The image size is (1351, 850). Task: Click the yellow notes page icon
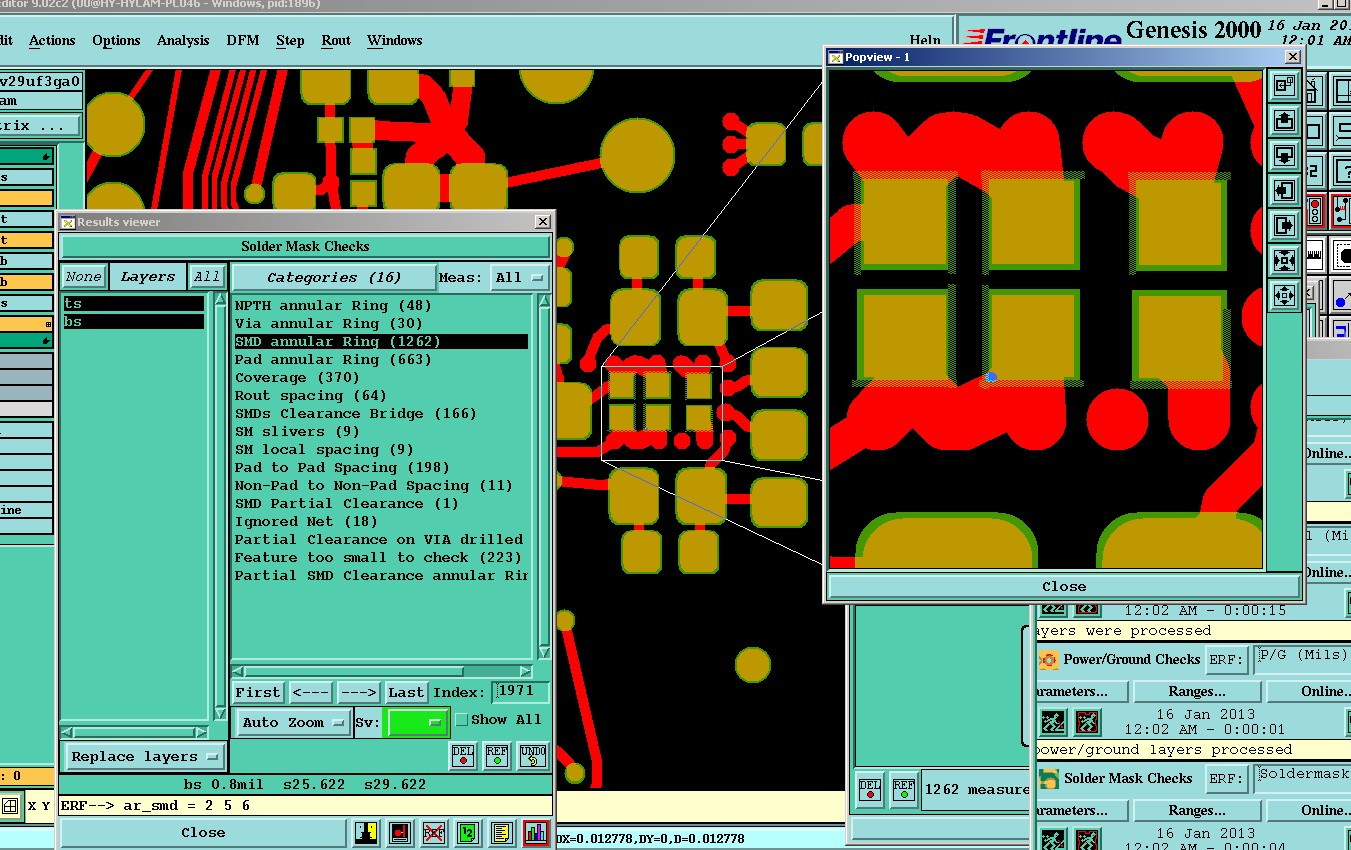[502, 832]
